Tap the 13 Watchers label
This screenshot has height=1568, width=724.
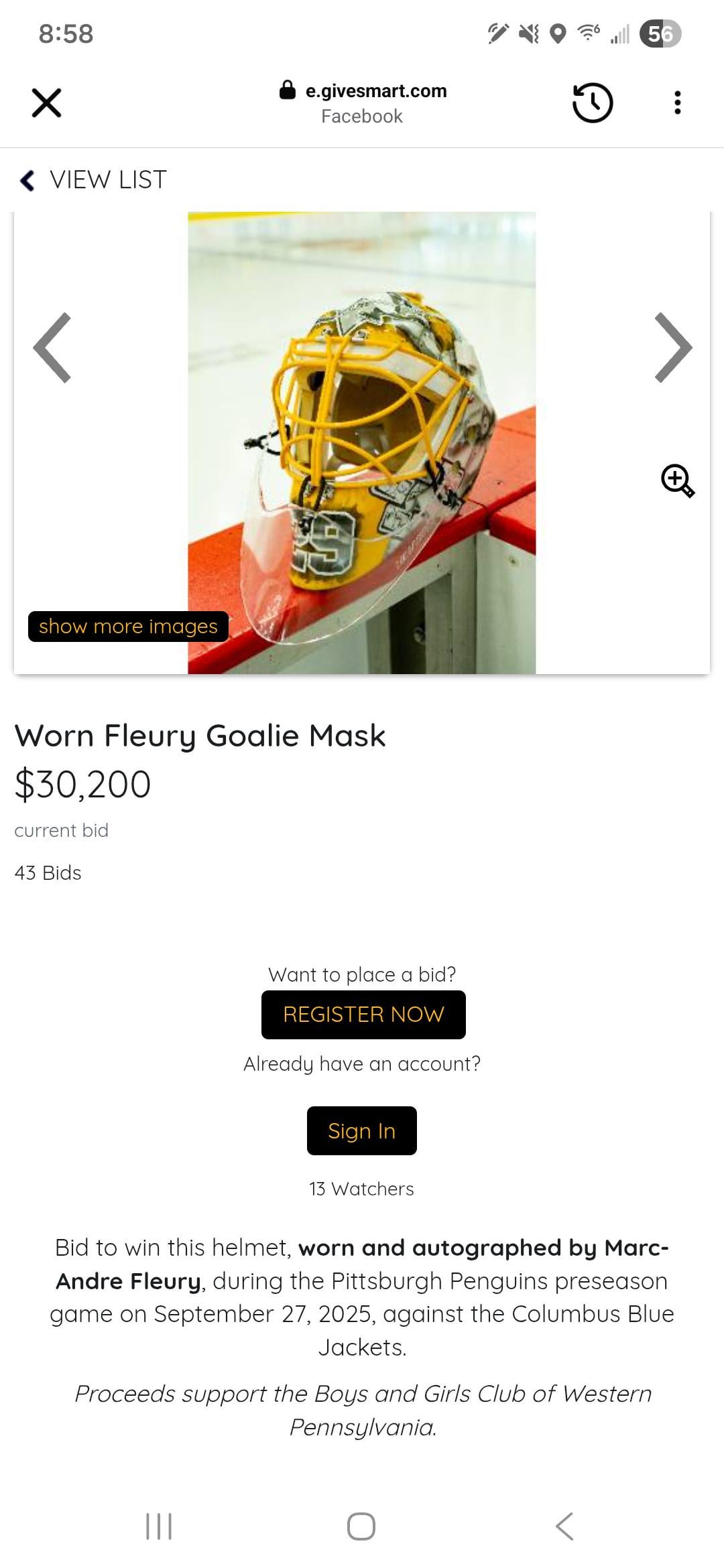[x=361, y=1189]
